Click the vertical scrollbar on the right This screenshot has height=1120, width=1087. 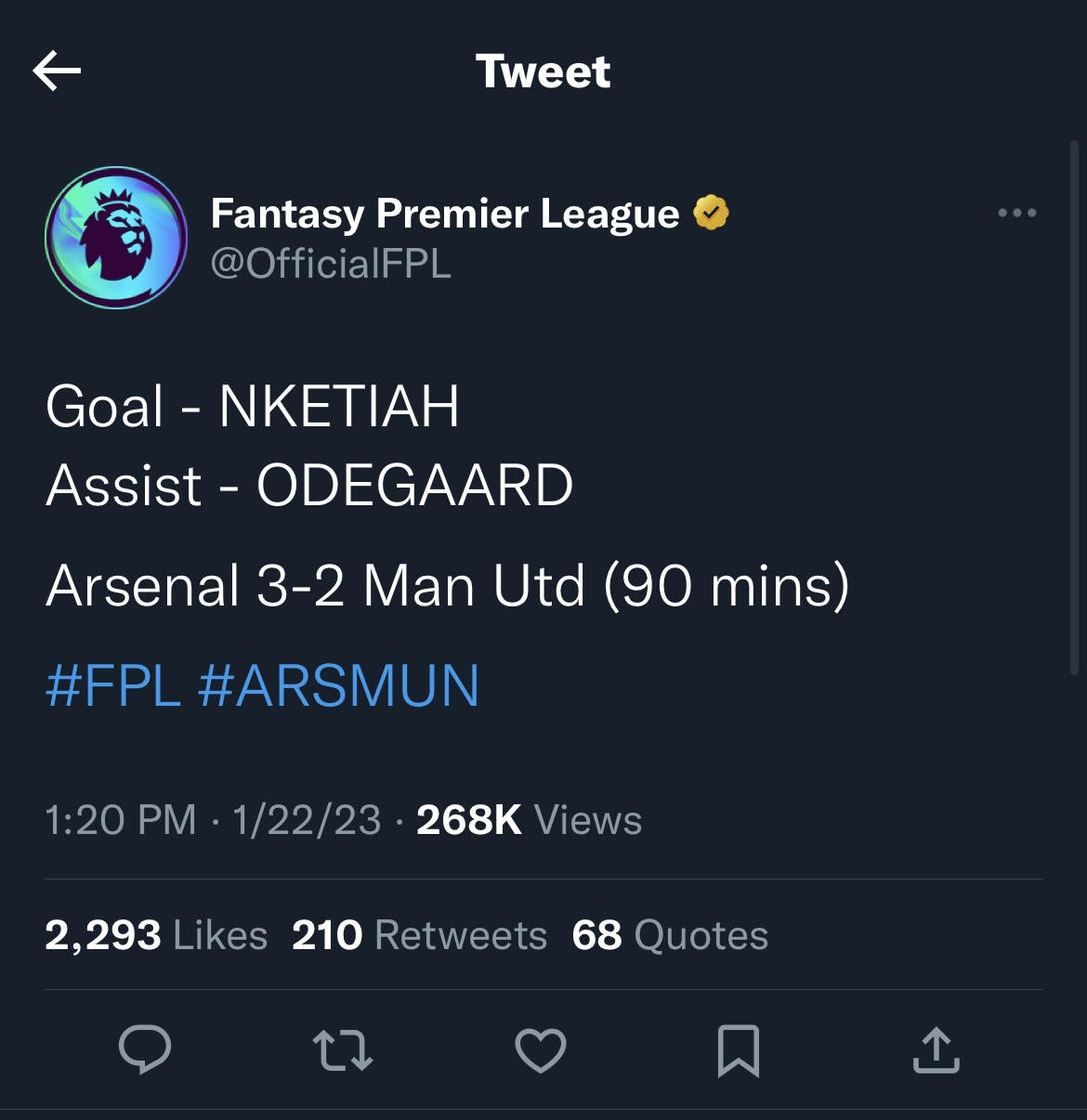(x=1074, y=409)
